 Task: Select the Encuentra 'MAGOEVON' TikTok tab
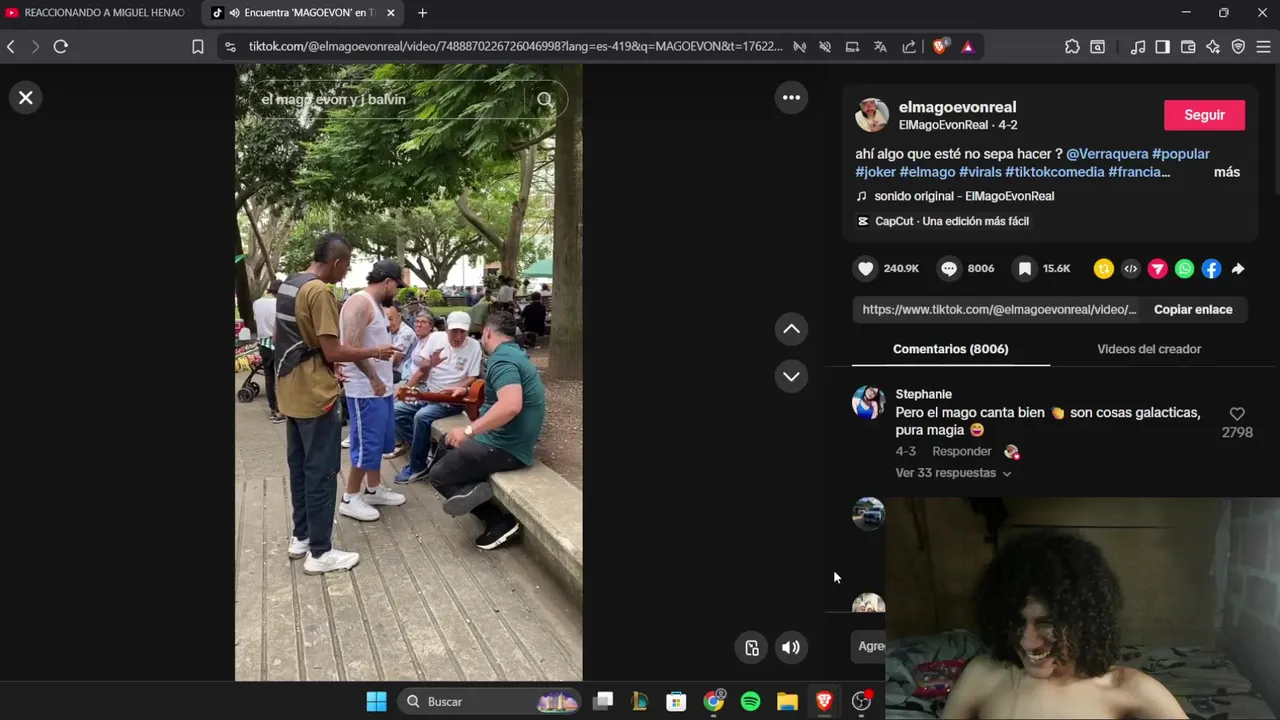(x=302, y=13)
